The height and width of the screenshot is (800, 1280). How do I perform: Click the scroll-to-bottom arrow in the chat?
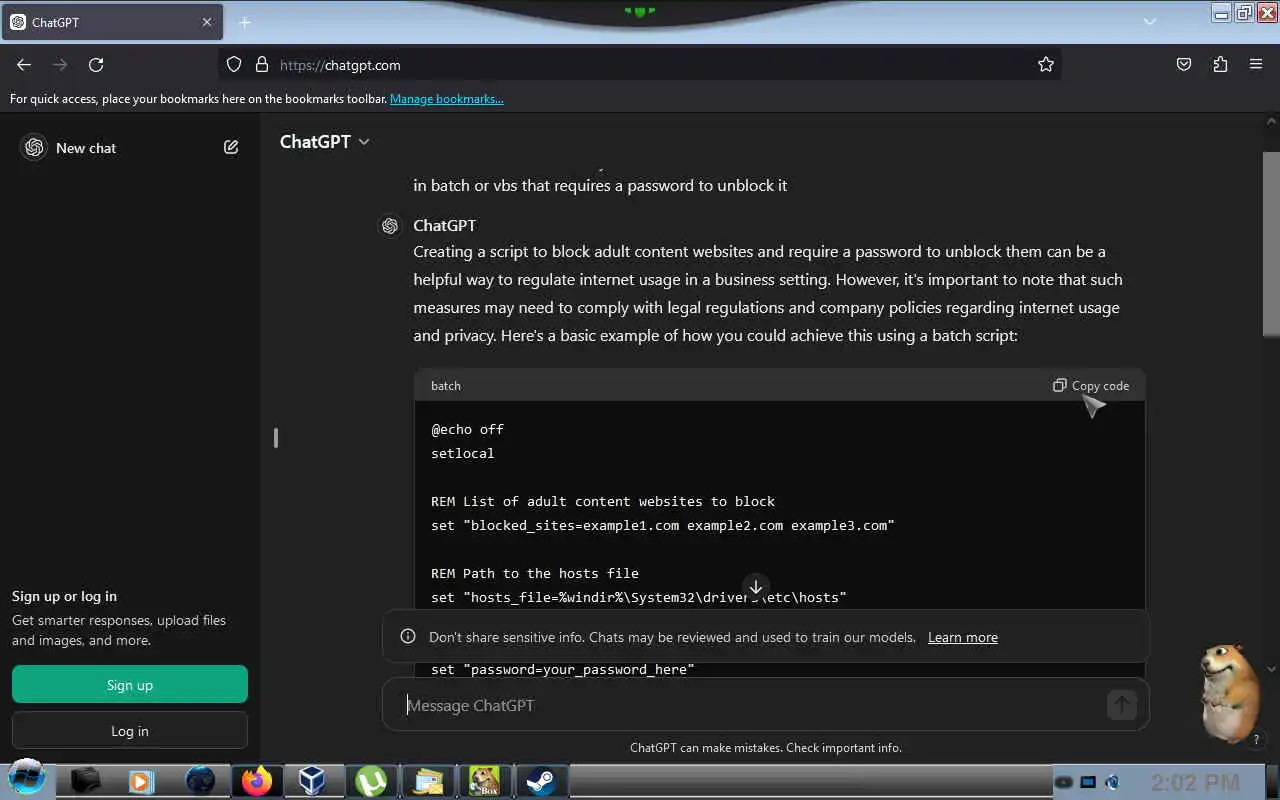(756, 587)
